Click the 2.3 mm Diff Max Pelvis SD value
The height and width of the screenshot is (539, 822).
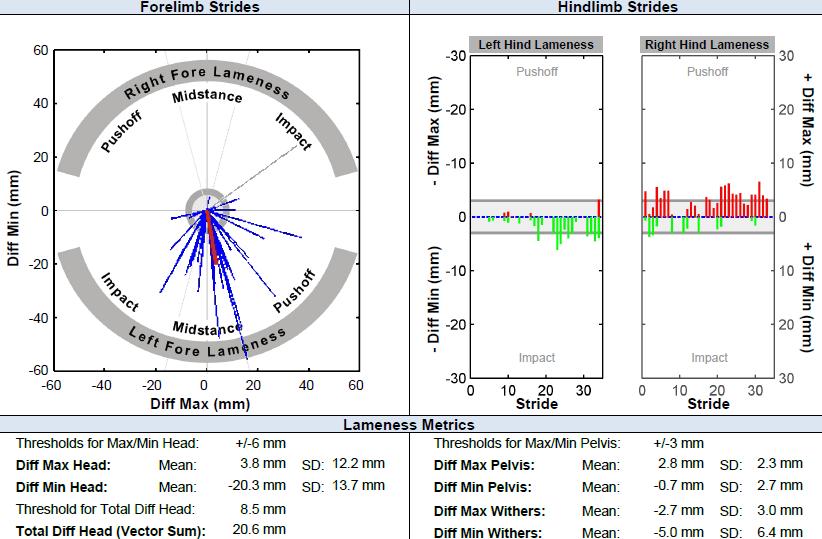coord(780,463)
